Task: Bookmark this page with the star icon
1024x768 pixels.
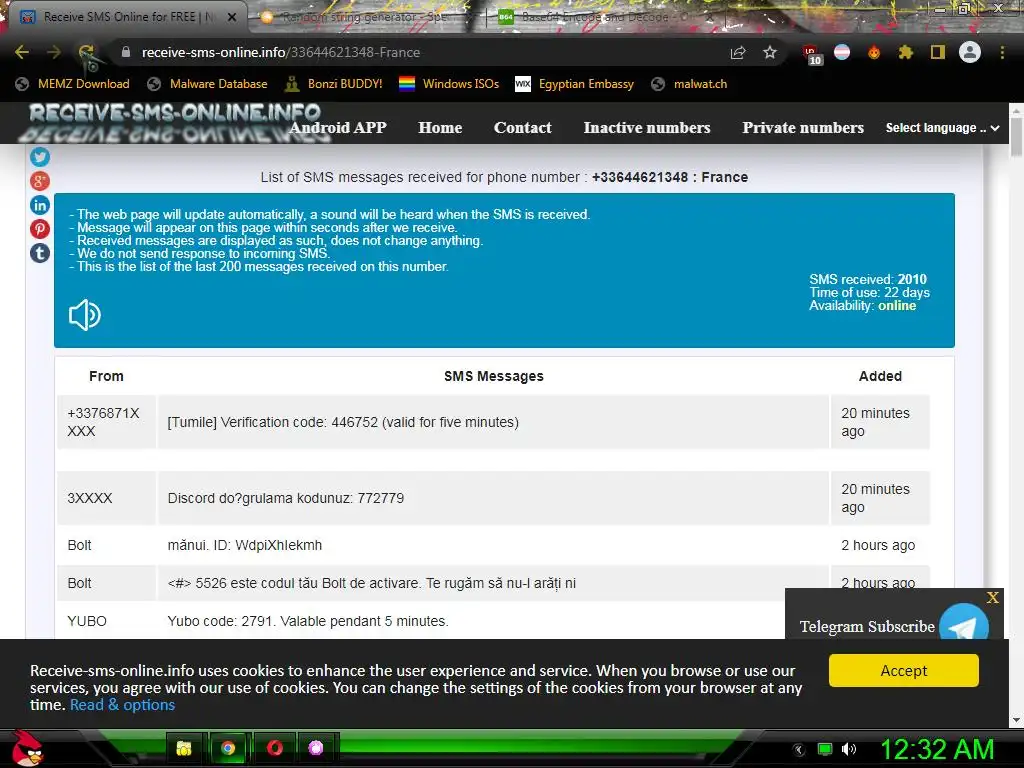Action: tap(770, 52)
